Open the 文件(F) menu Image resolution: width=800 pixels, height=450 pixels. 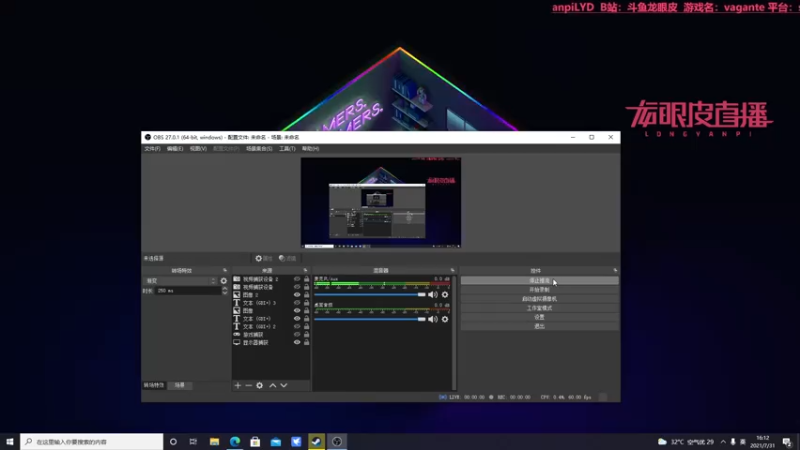pos(152,148)
